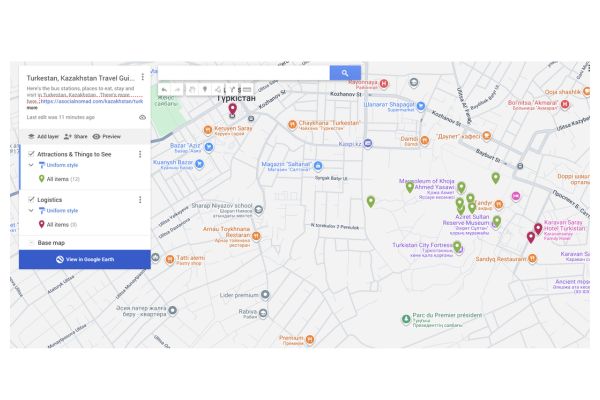Click the Arnau Toykhana Restaurant icon
Screen dimensions: 600x400
pyautogui.click(x=256, y=236)
